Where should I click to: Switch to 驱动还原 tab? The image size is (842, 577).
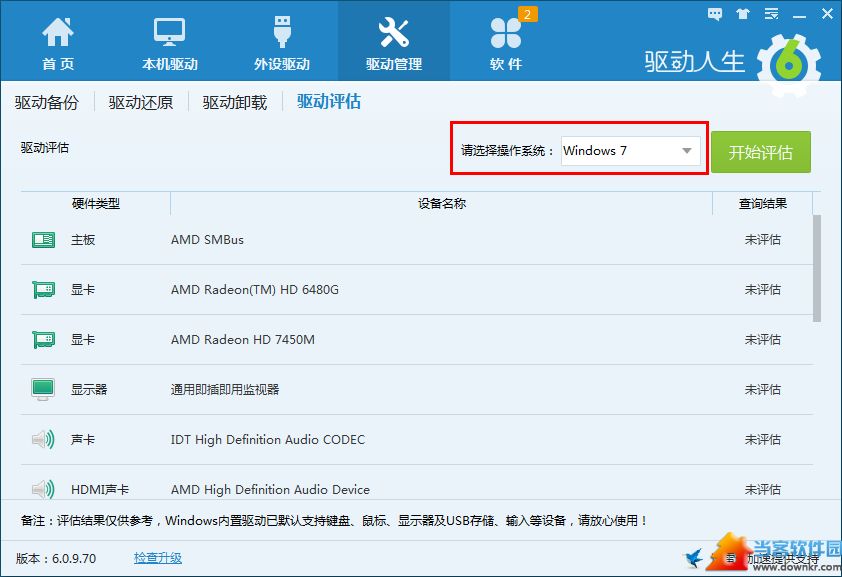(141, 102)
